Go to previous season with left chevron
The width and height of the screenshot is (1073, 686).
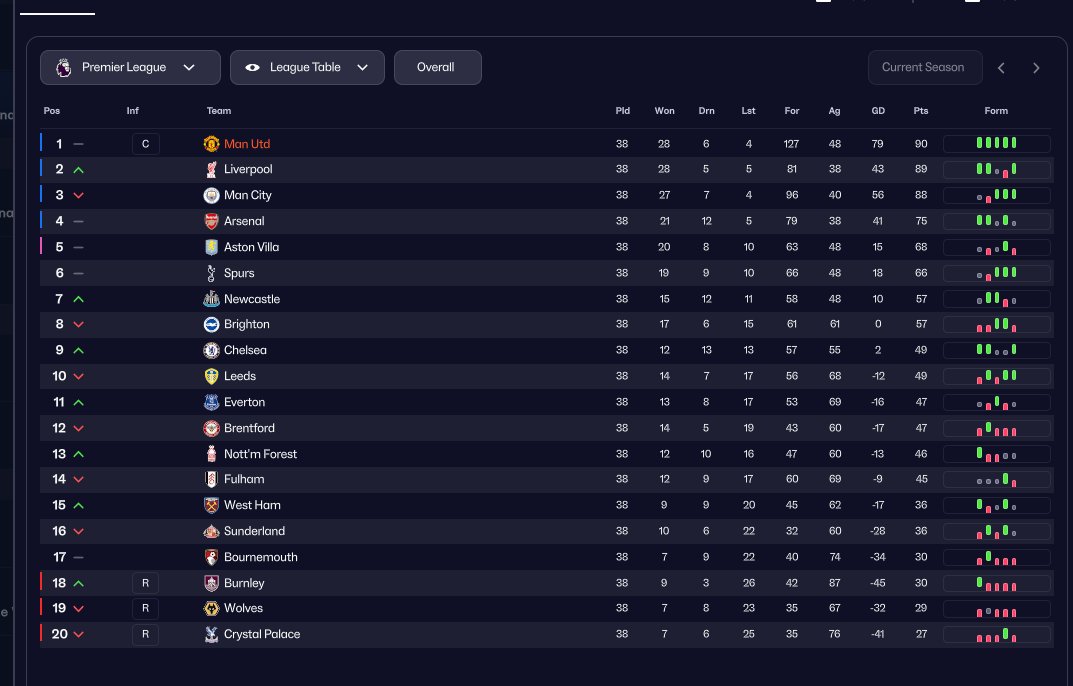coord(1001,68)
